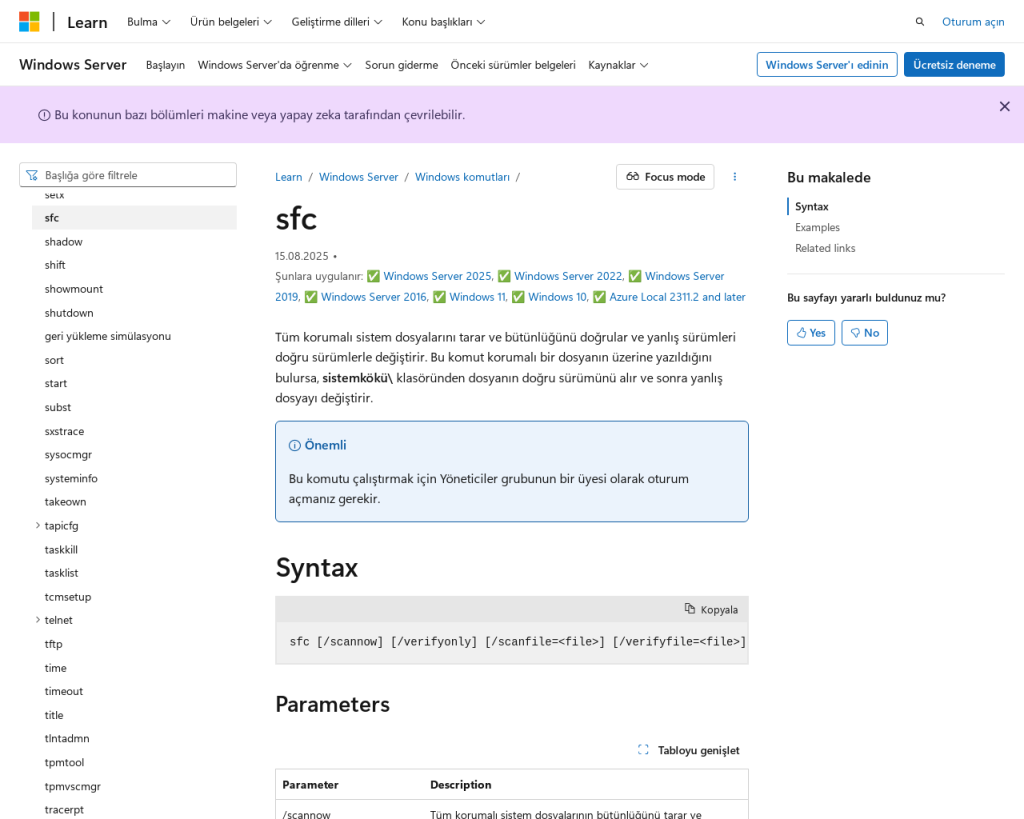
Task: Open Sorun giderme page
Action: pos(401,65)
